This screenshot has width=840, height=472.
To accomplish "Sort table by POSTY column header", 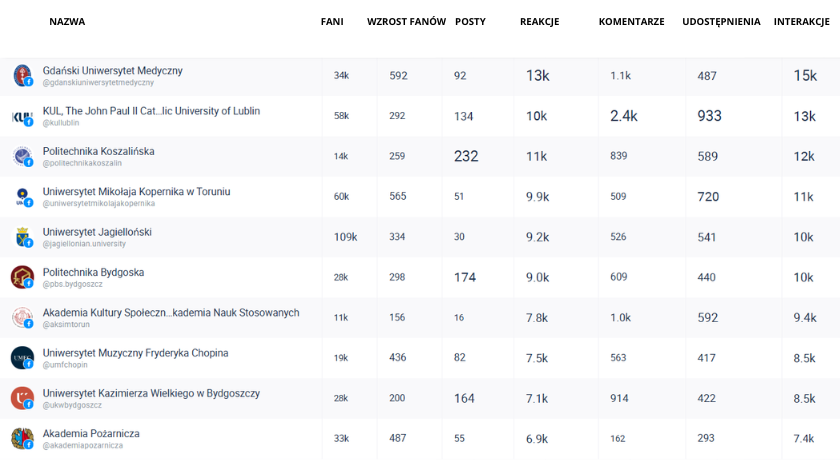I will click(x=470, y=21).
